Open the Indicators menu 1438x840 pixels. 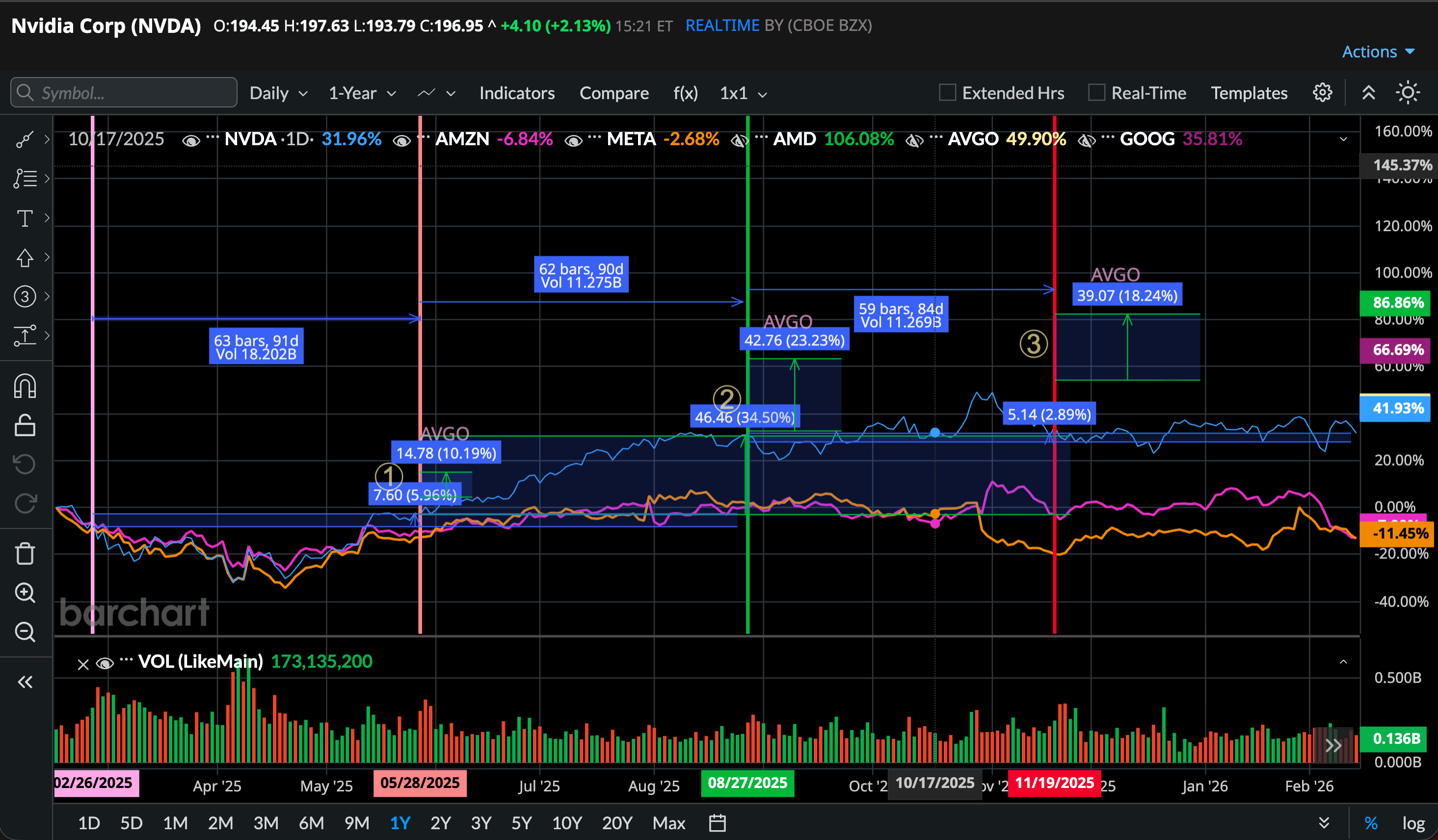click(x=516, y=93)
